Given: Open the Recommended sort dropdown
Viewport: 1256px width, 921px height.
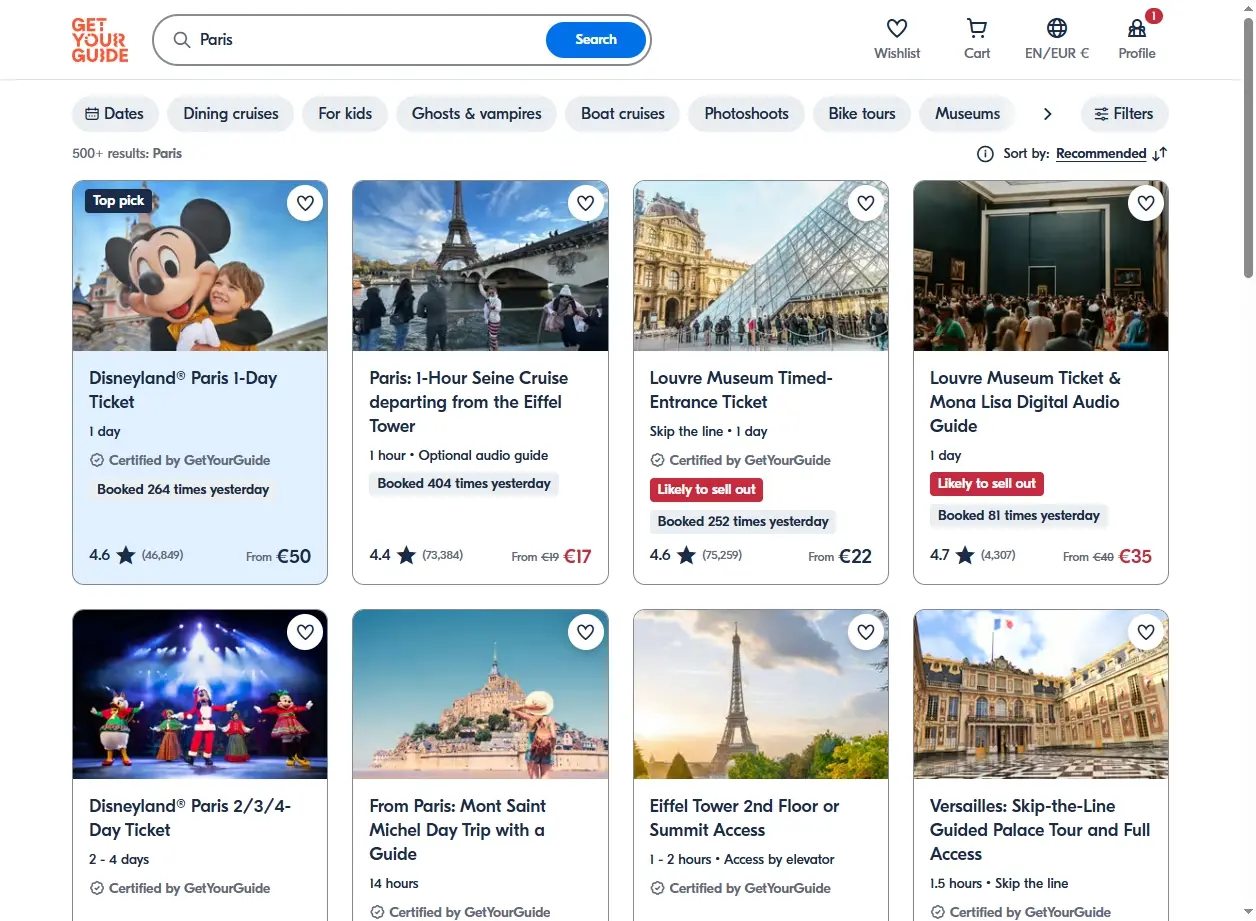Looking at the screenshot, I should coord(1101,154).
